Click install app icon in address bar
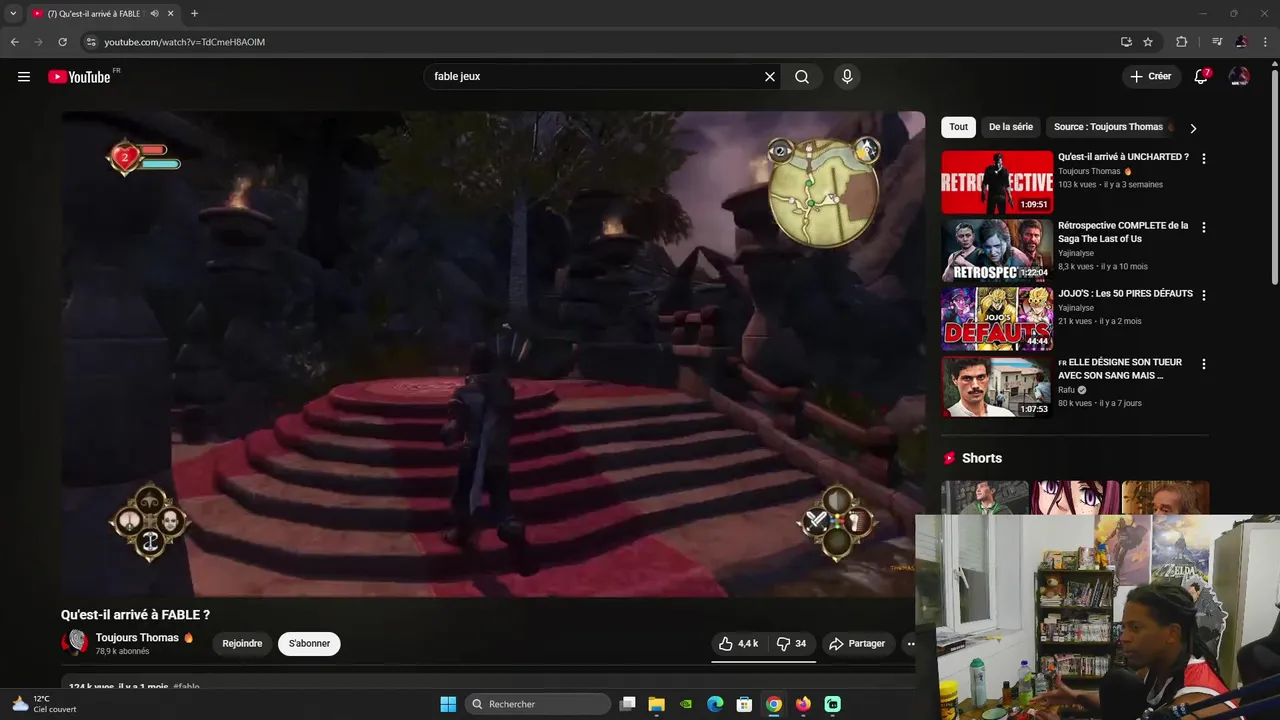Screen dimensions: 1280x720 [x=1126, y=42]
